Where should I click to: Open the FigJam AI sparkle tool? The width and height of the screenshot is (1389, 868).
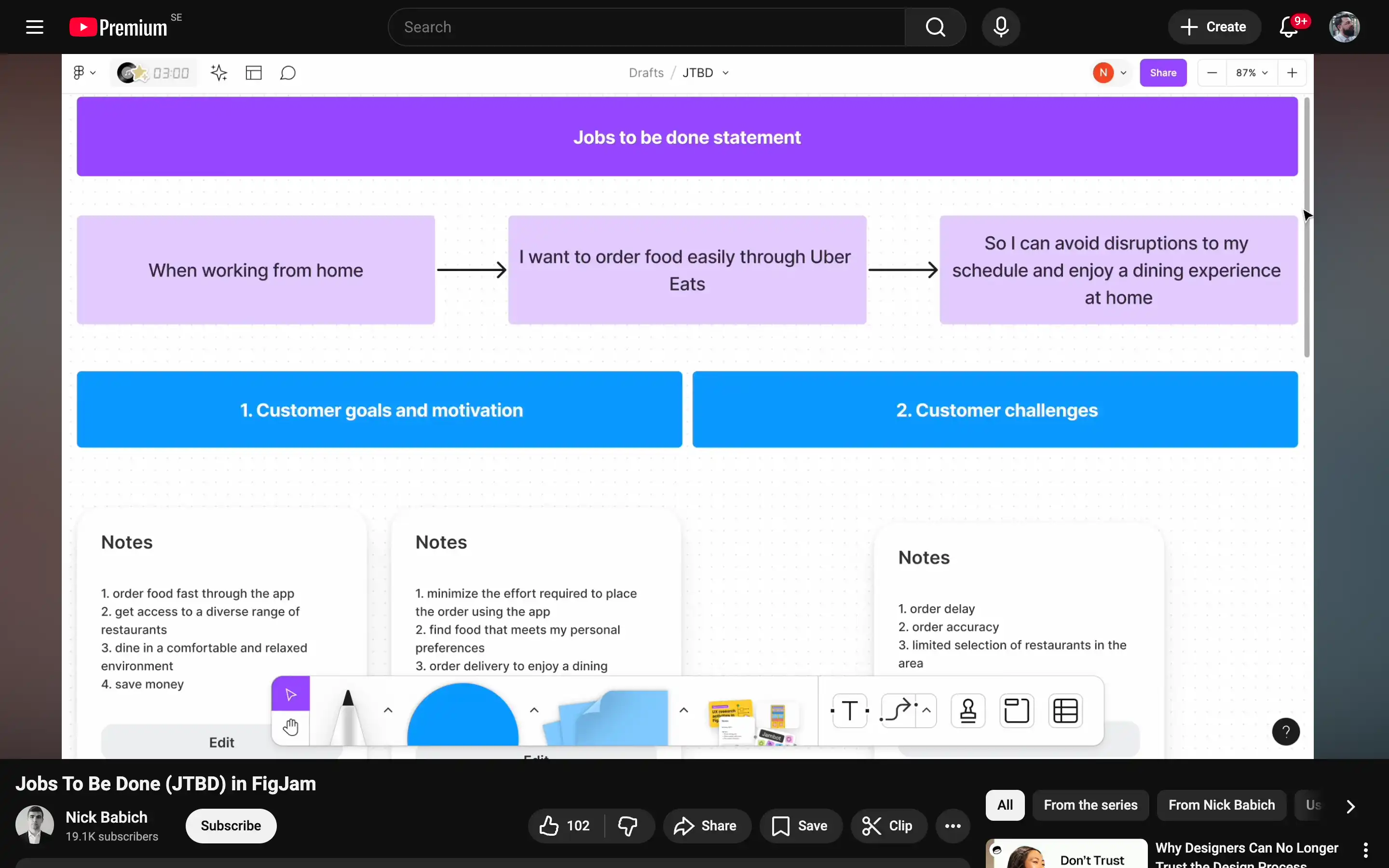(x=218, y=73)
